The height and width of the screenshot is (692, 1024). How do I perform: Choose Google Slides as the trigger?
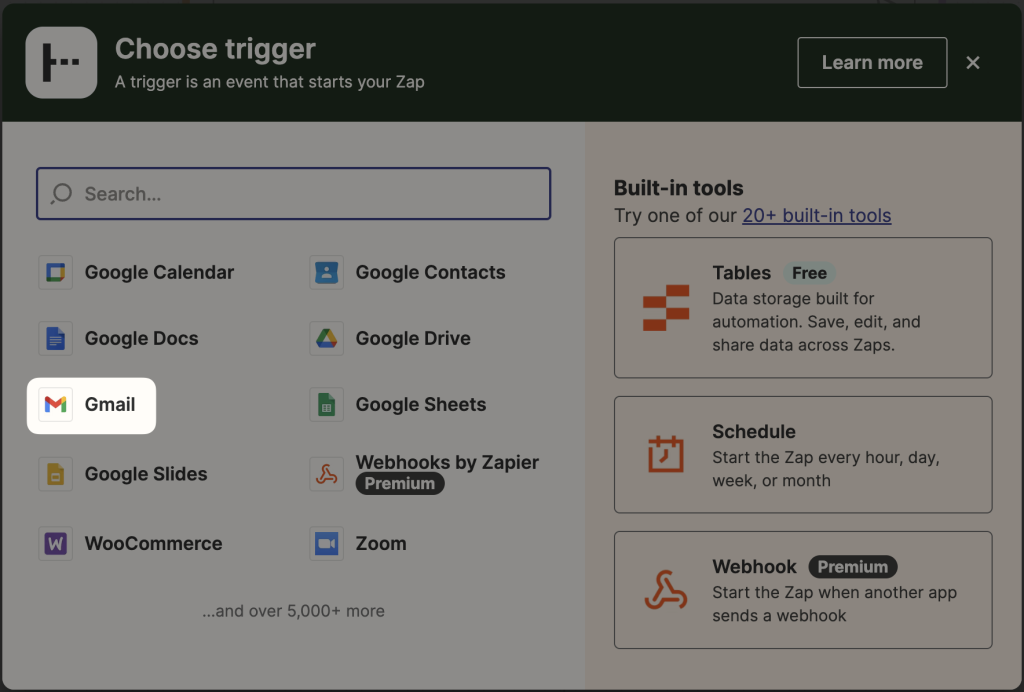(x=55, y=473)
